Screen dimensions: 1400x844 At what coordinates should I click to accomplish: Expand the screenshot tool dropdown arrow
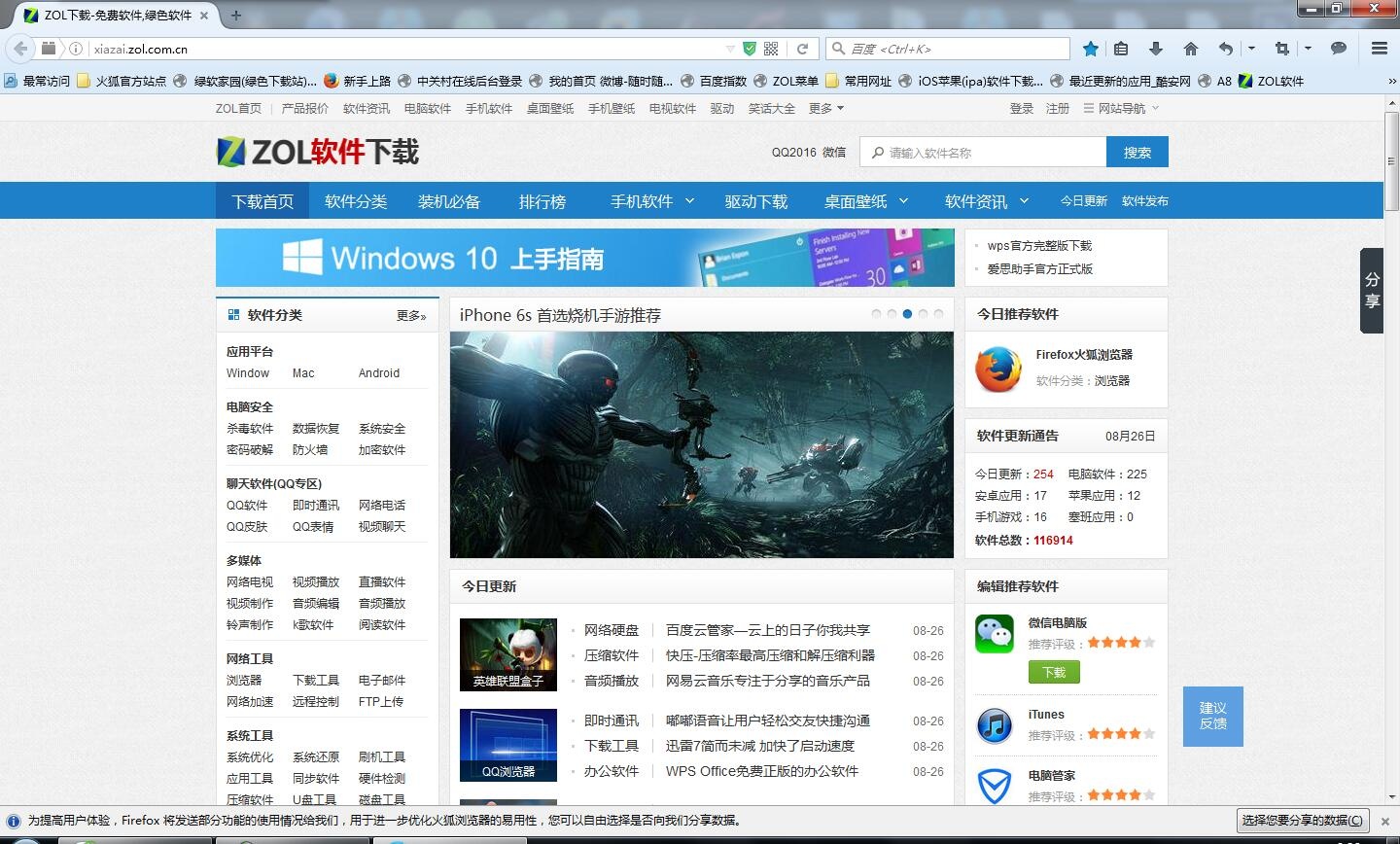(1308, 49)
